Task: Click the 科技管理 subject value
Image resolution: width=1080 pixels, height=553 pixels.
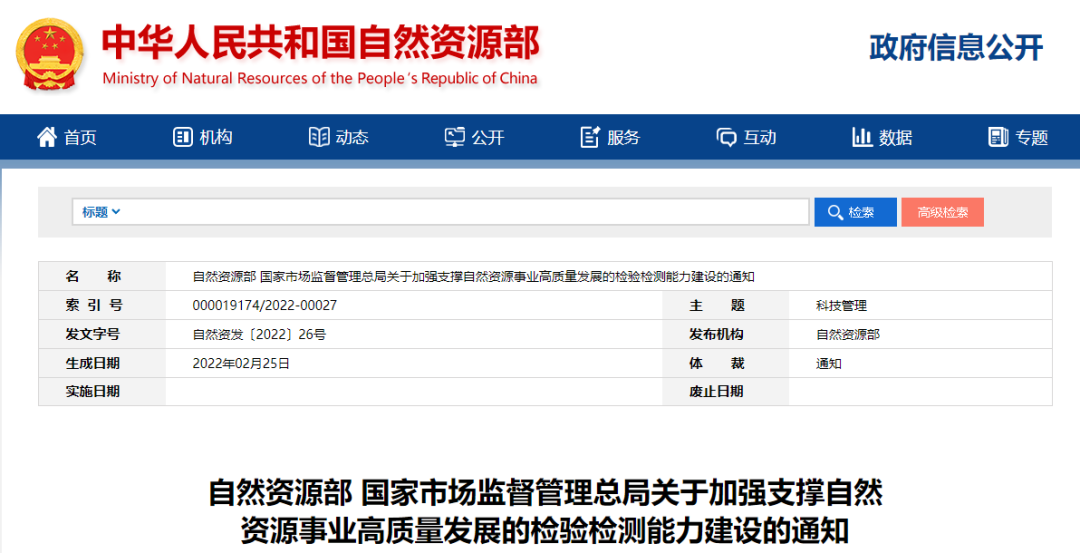Action: (842, 306)
